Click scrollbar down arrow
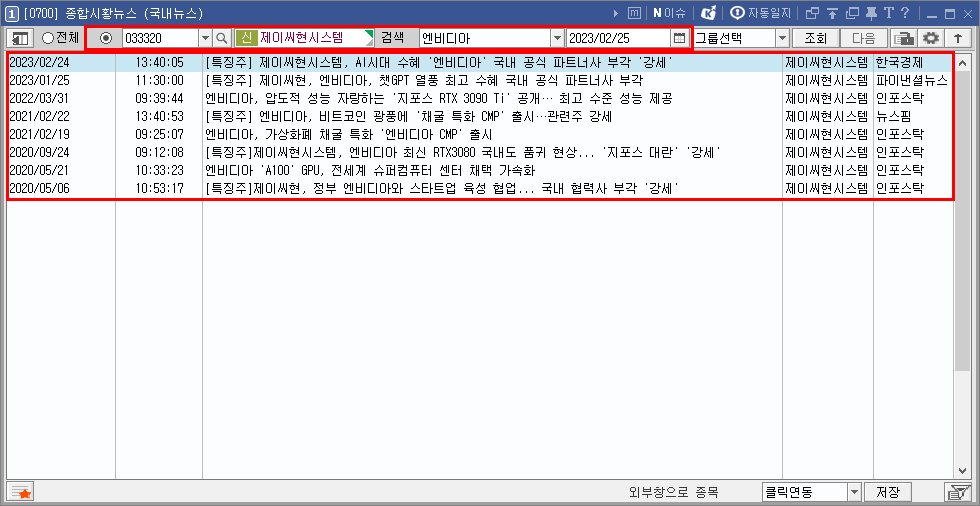The width and height of the screenshot is (980, 506). 962,471
